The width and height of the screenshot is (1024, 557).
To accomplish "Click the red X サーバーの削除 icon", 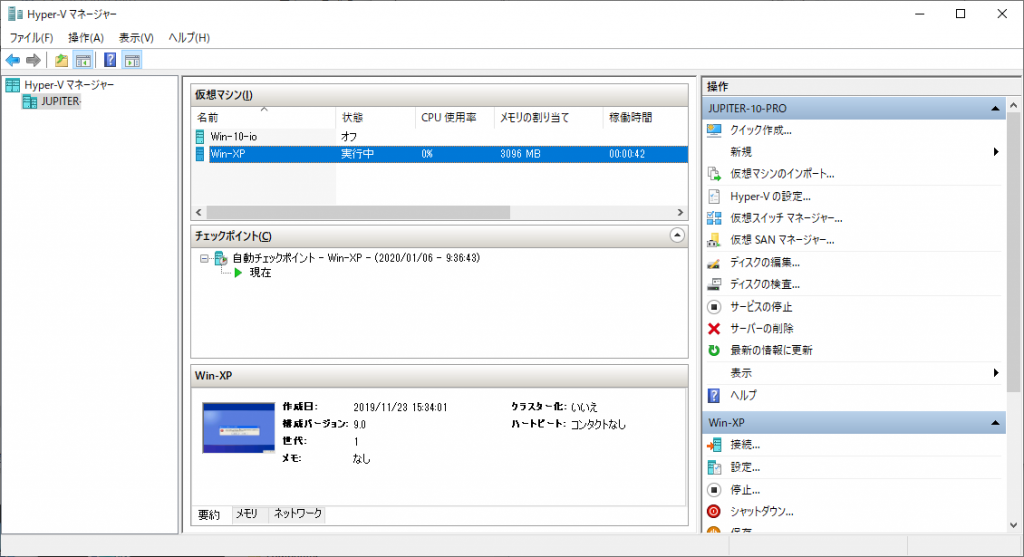I will pyautogui.click(x=714, y=328).
